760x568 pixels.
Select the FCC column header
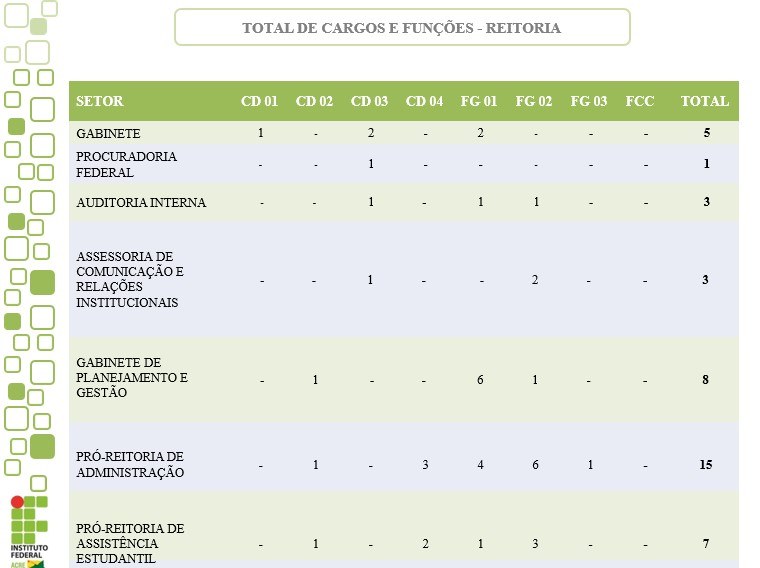[640, 101]
